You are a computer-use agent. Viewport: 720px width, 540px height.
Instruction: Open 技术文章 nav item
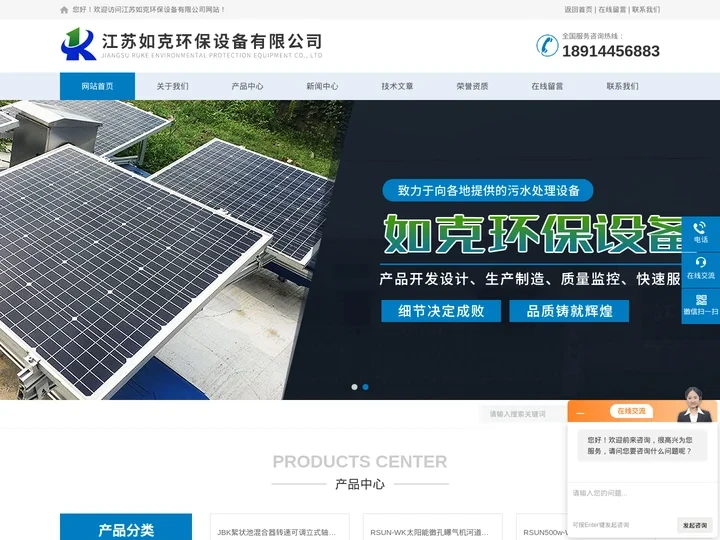tap(397, 86)
